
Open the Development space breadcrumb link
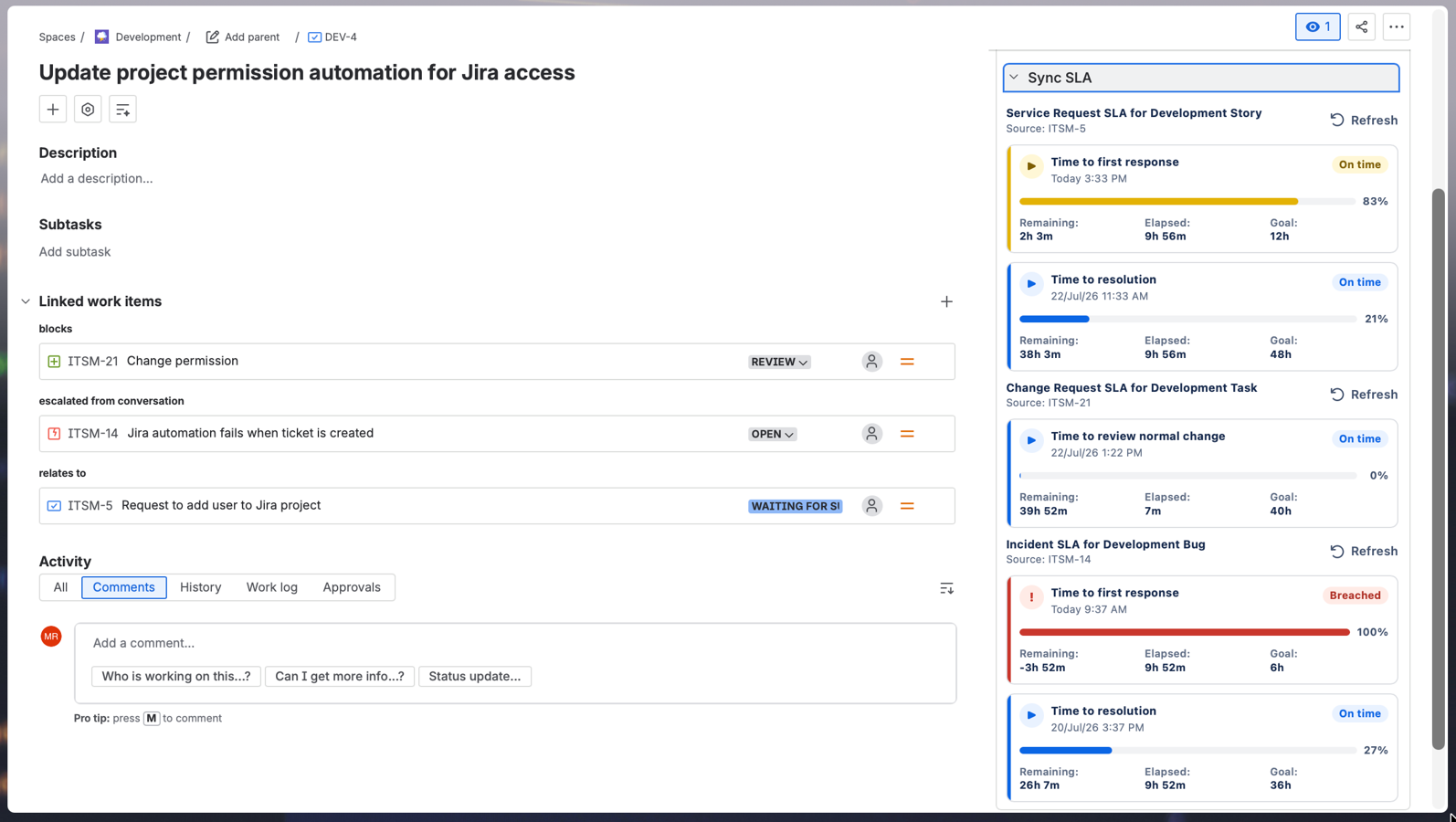point(148,37)
